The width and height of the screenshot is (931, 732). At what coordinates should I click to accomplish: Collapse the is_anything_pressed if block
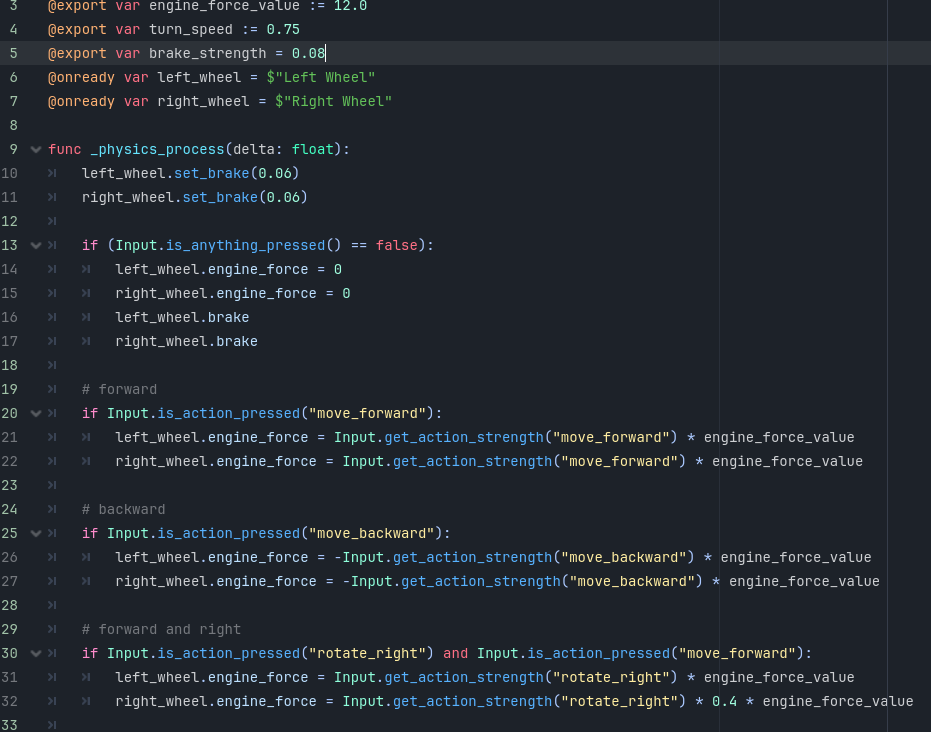37,246
